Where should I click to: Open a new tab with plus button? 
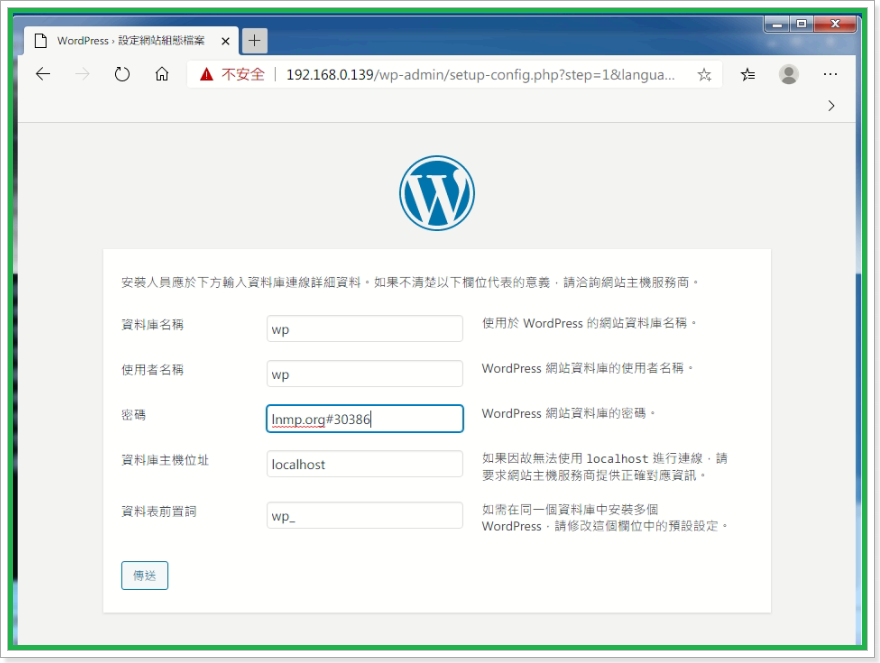[254, 40]
